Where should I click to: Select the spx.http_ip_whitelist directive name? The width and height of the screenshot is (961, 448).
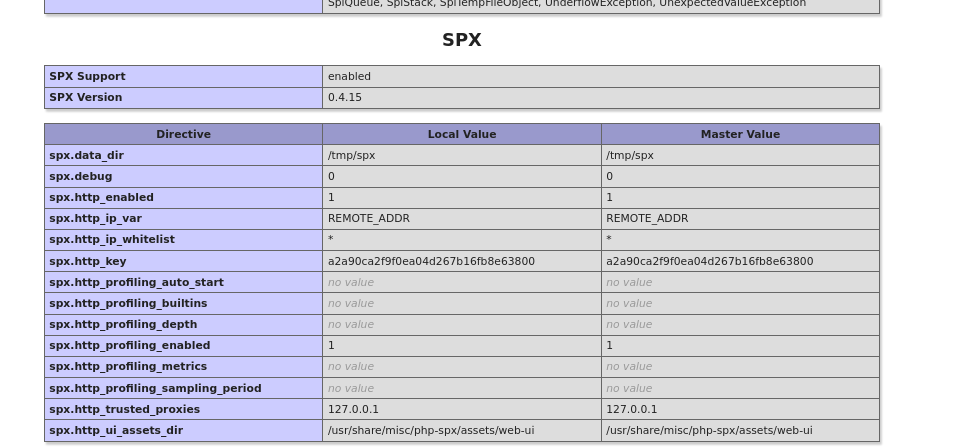pos(112,239)
